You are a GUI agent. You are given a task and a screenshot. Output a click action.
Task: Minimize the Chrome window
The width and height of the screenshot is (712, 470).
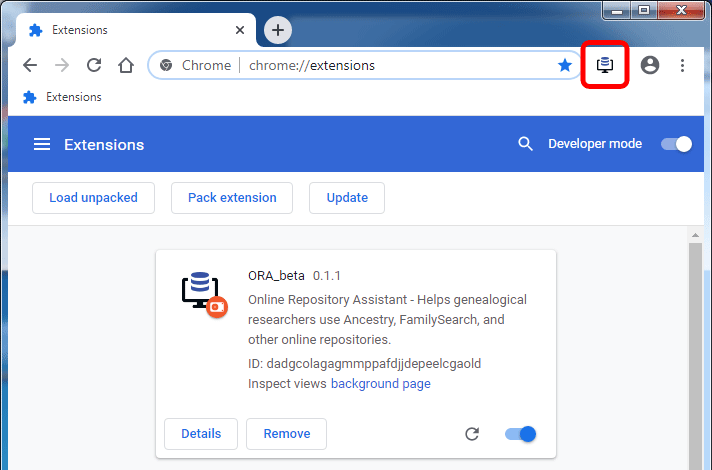(x=617, y=10)
